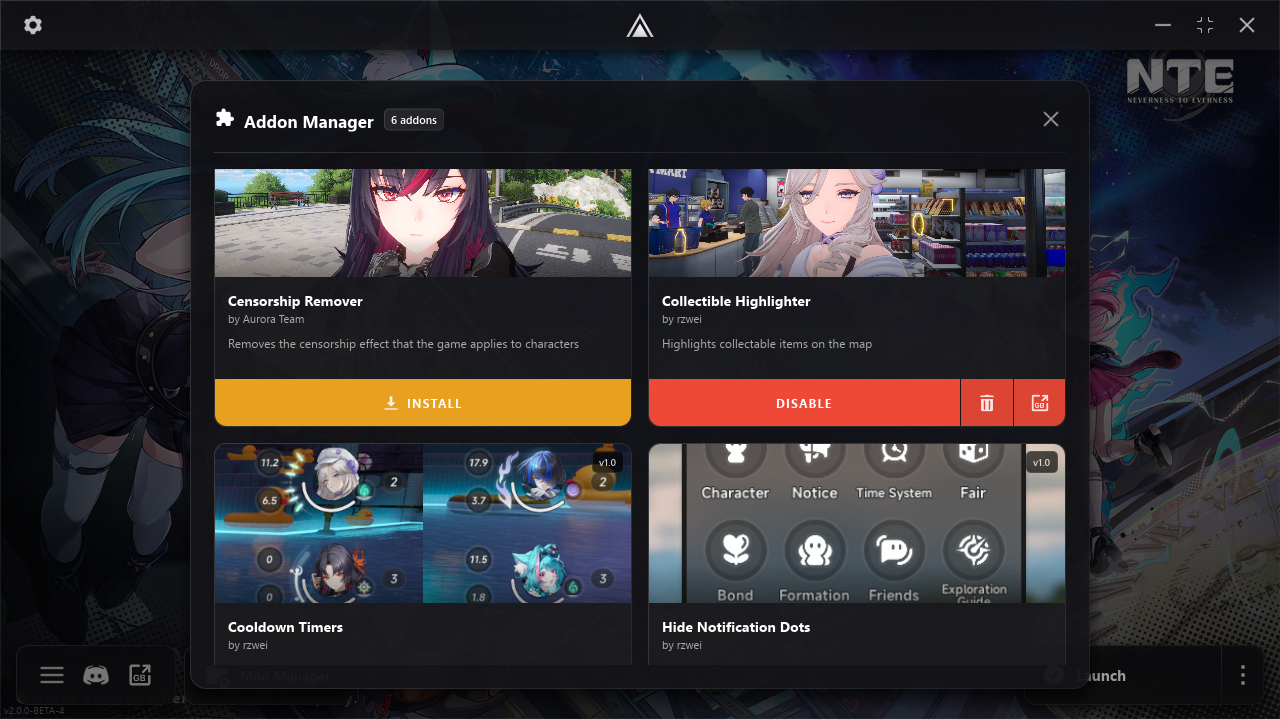
Task: Select the Censorship Remover title
Action: [295, 301]
